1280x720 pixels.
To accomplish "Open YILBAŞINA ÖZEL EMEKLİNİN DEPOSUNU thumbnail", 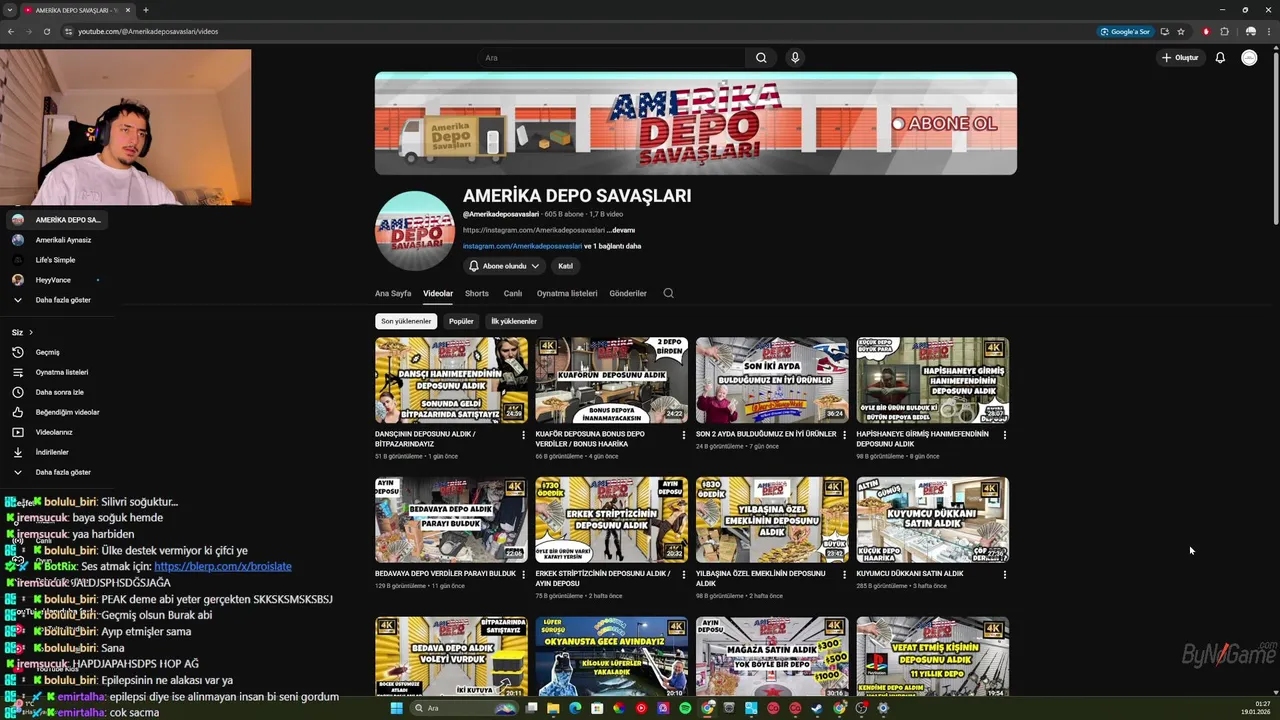I will coord(772,519).
